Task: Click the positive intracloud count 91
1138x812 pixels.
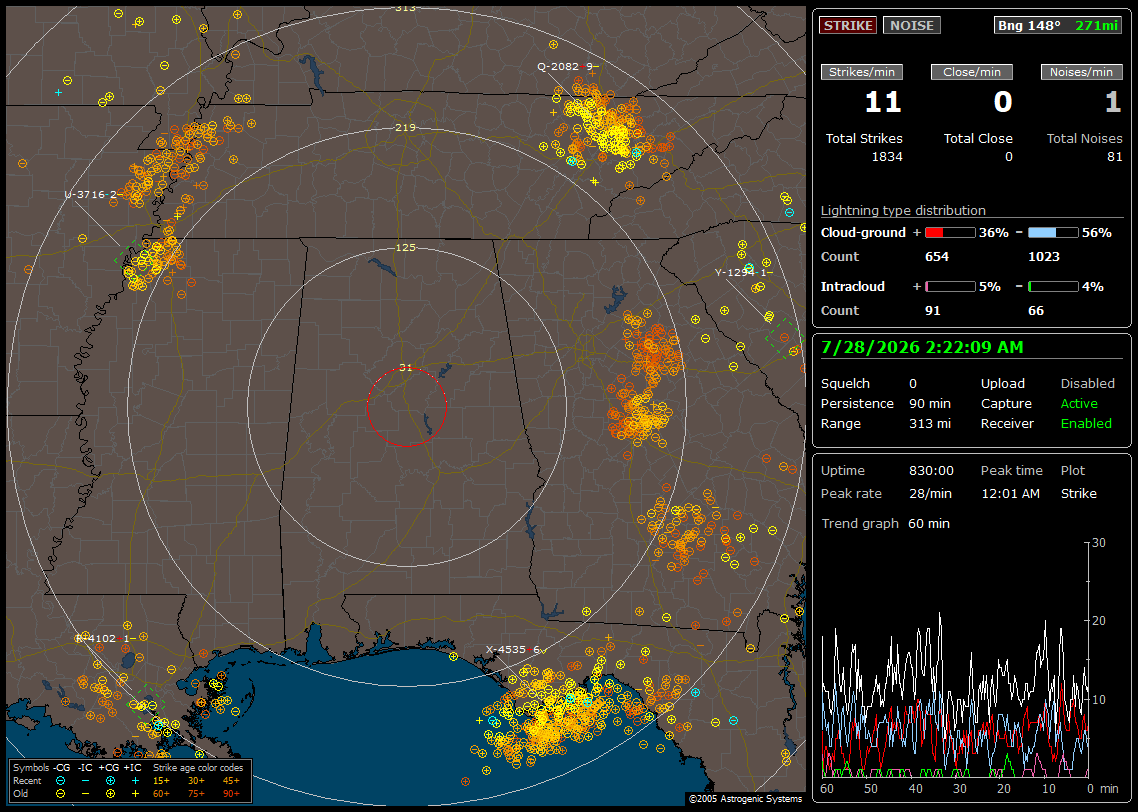Action: coord(933,311)
